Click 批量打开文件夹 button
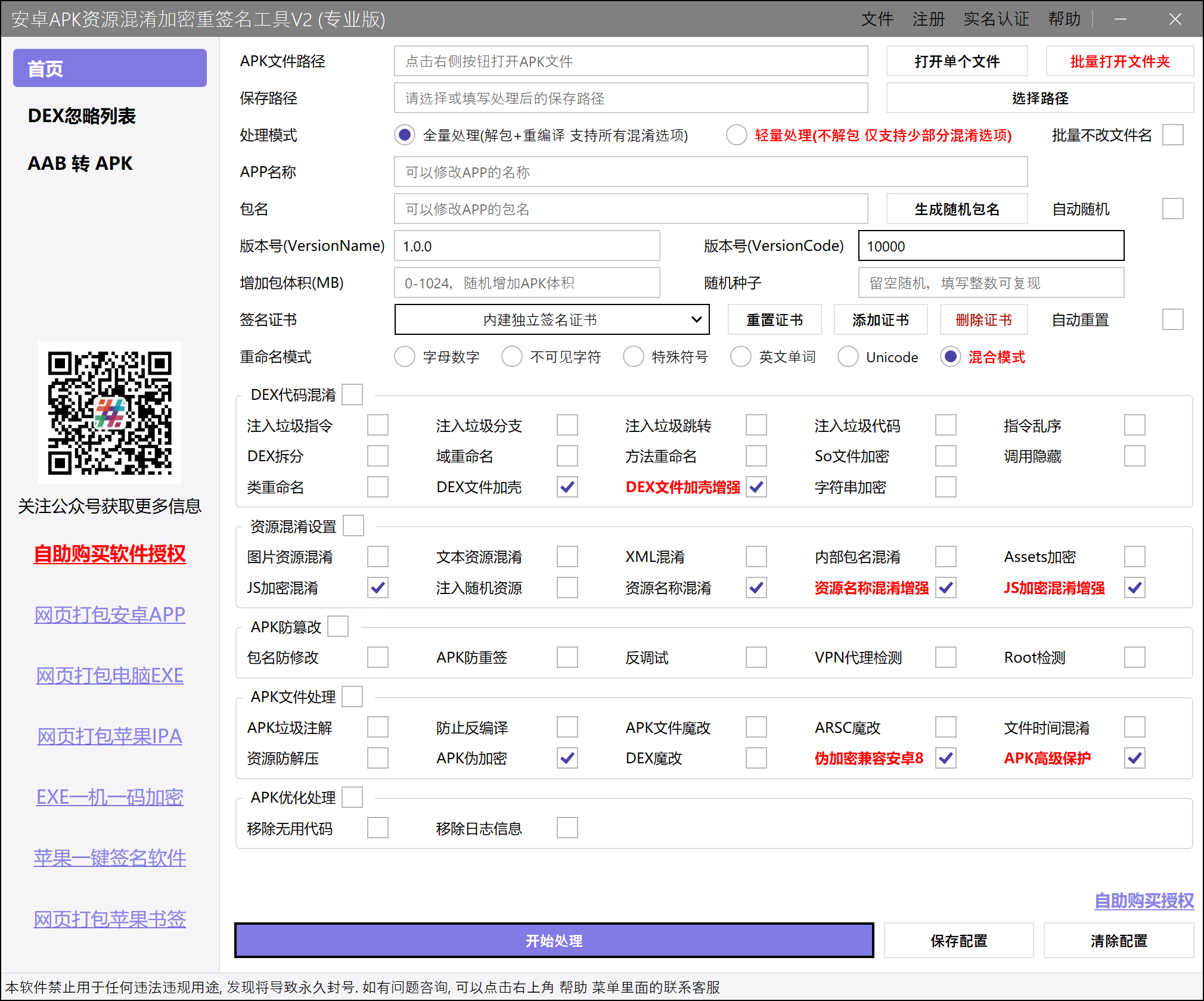Image resolution: width=1204 pixels, height=1001 pixels. pyautogui.click(x=1119, y=61)
